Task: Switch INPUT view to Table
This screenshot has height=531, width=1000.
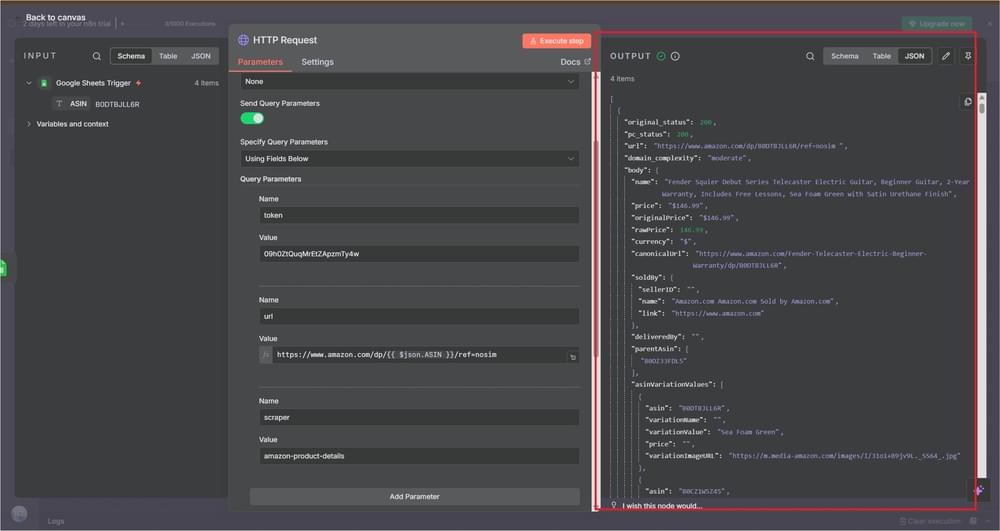Action: [168, 56]
